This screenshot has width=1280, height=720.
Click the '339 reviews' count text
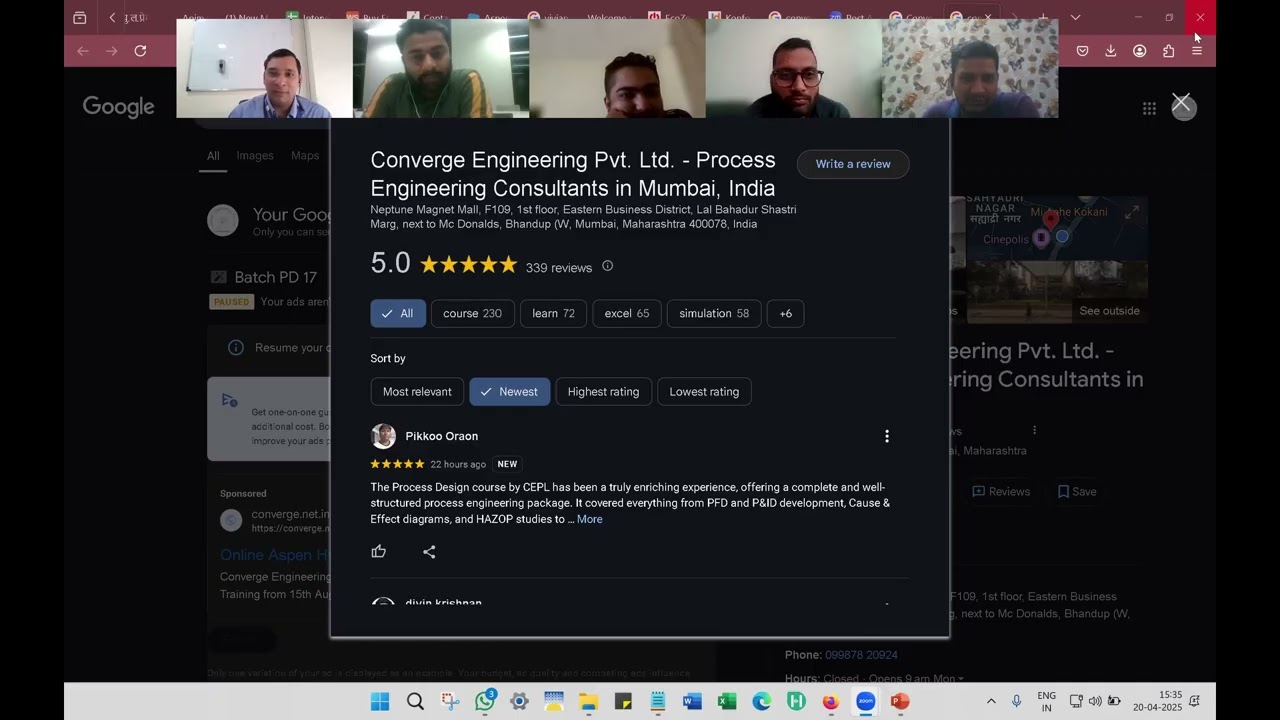[x=559, y=268]
